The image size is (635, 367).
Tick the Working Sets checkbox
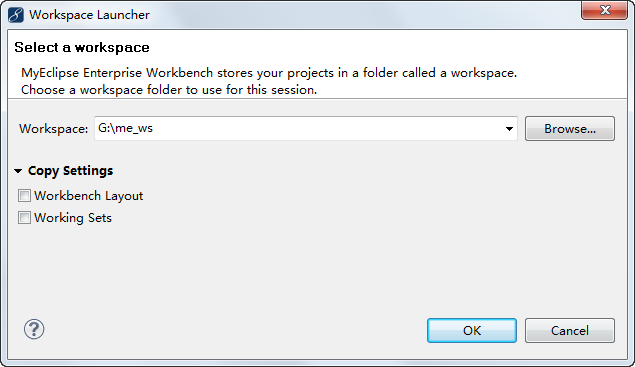pyautogui.click(x=24, y=218)
